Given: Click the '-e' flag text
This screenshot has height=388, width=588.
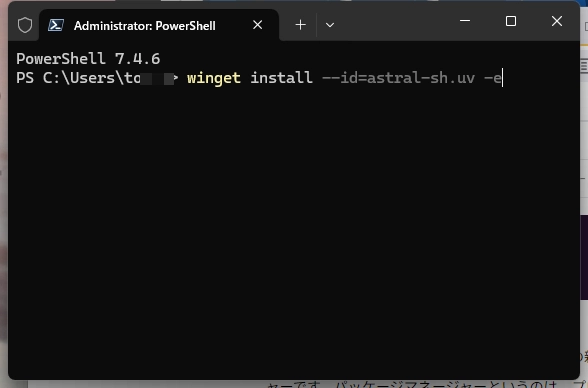Looking at the screenshot, I should click(x=493, y=78).
